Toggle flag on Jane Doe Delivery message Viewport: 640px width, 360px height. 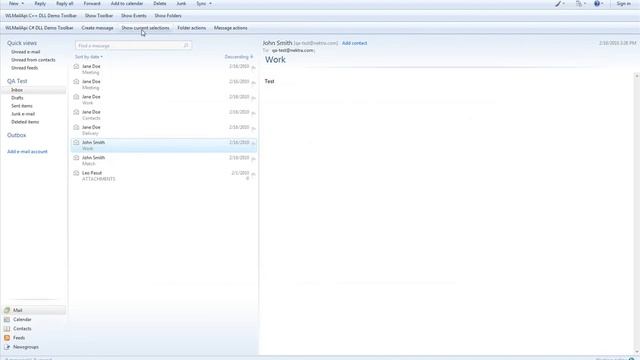pyautogui.click(x=253, y=129)
